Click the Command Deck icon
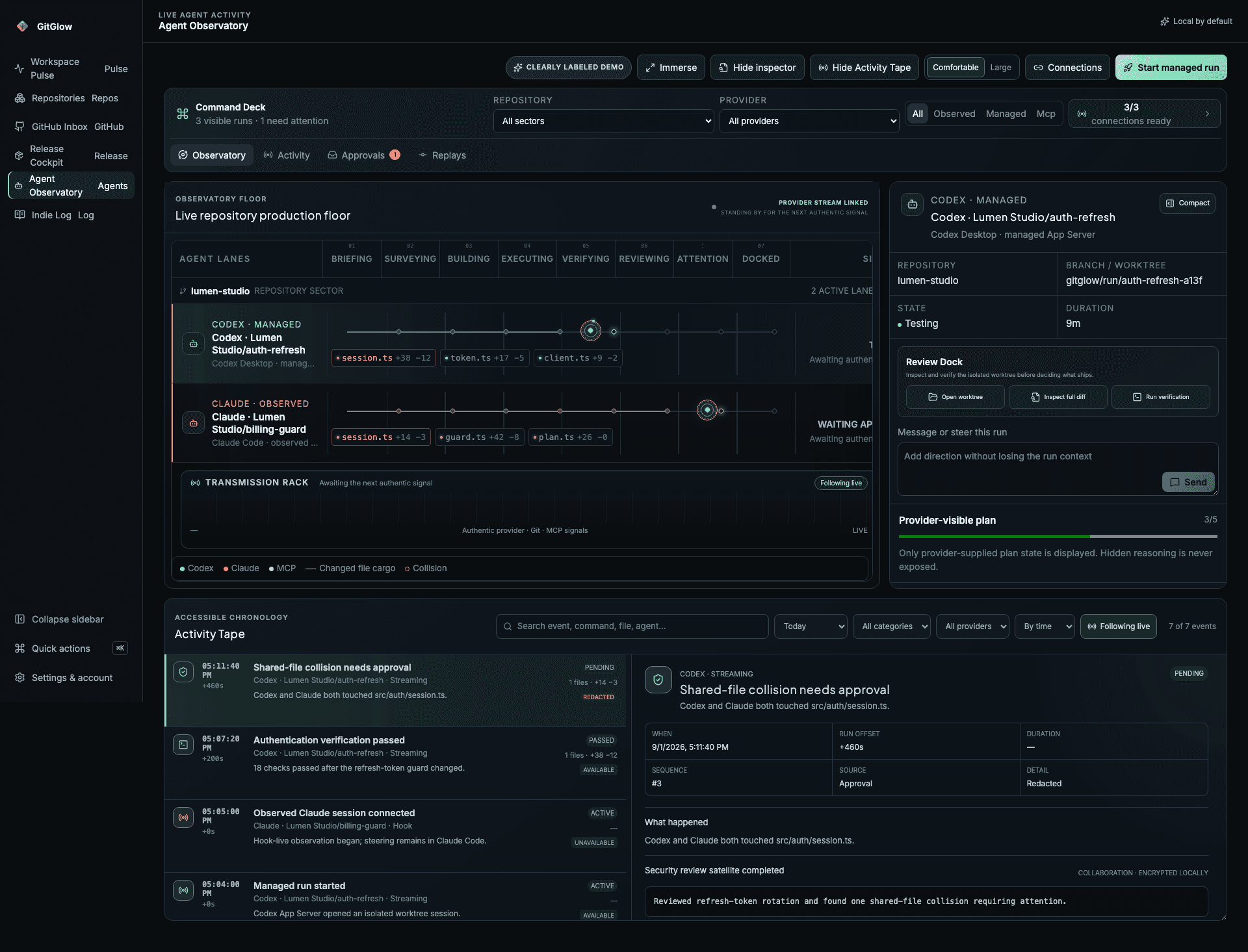The image size is (1248, 952). pos(183,114)
